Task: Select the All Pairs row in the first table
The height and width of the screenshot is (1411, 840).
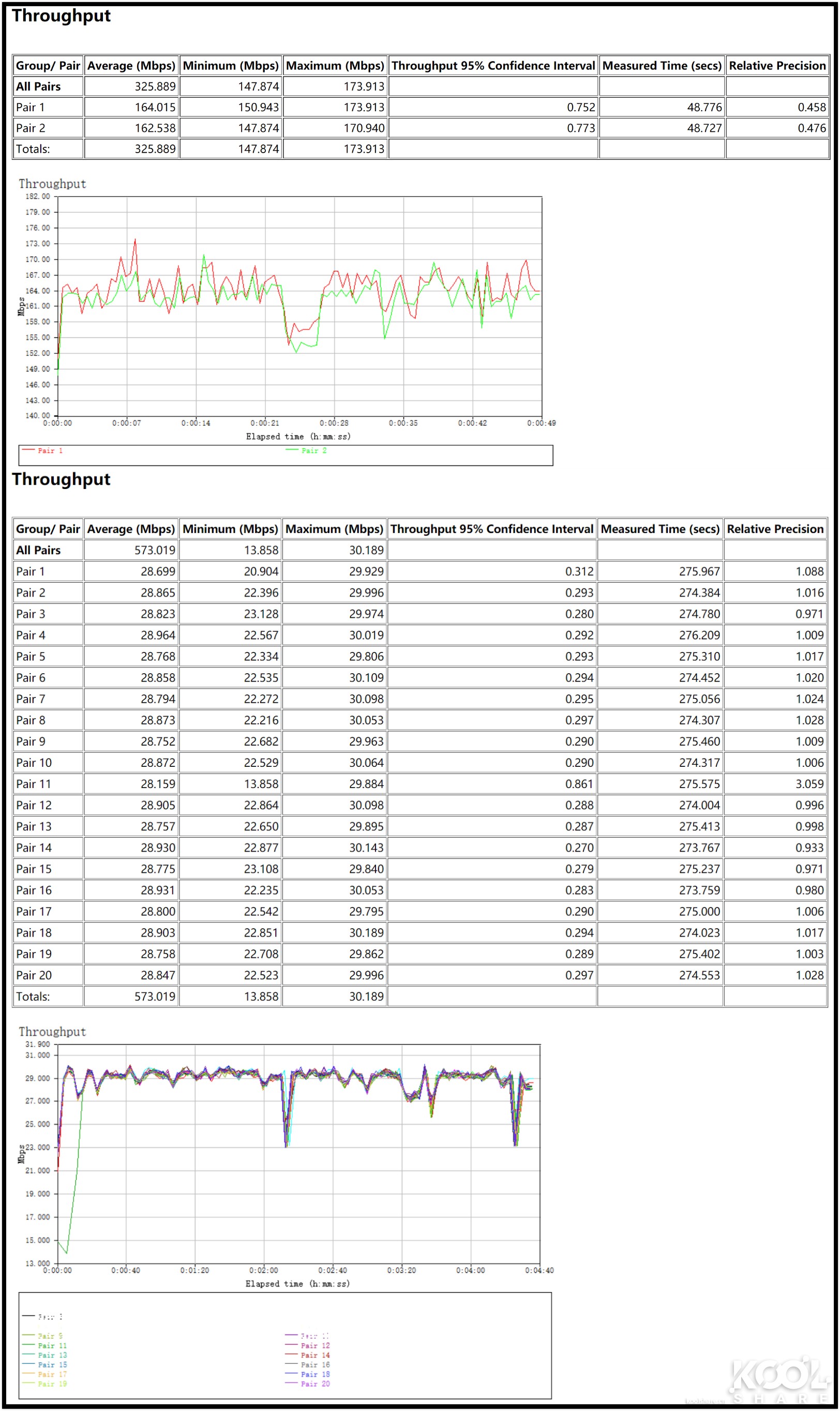Action: click(x=38, y=86)
